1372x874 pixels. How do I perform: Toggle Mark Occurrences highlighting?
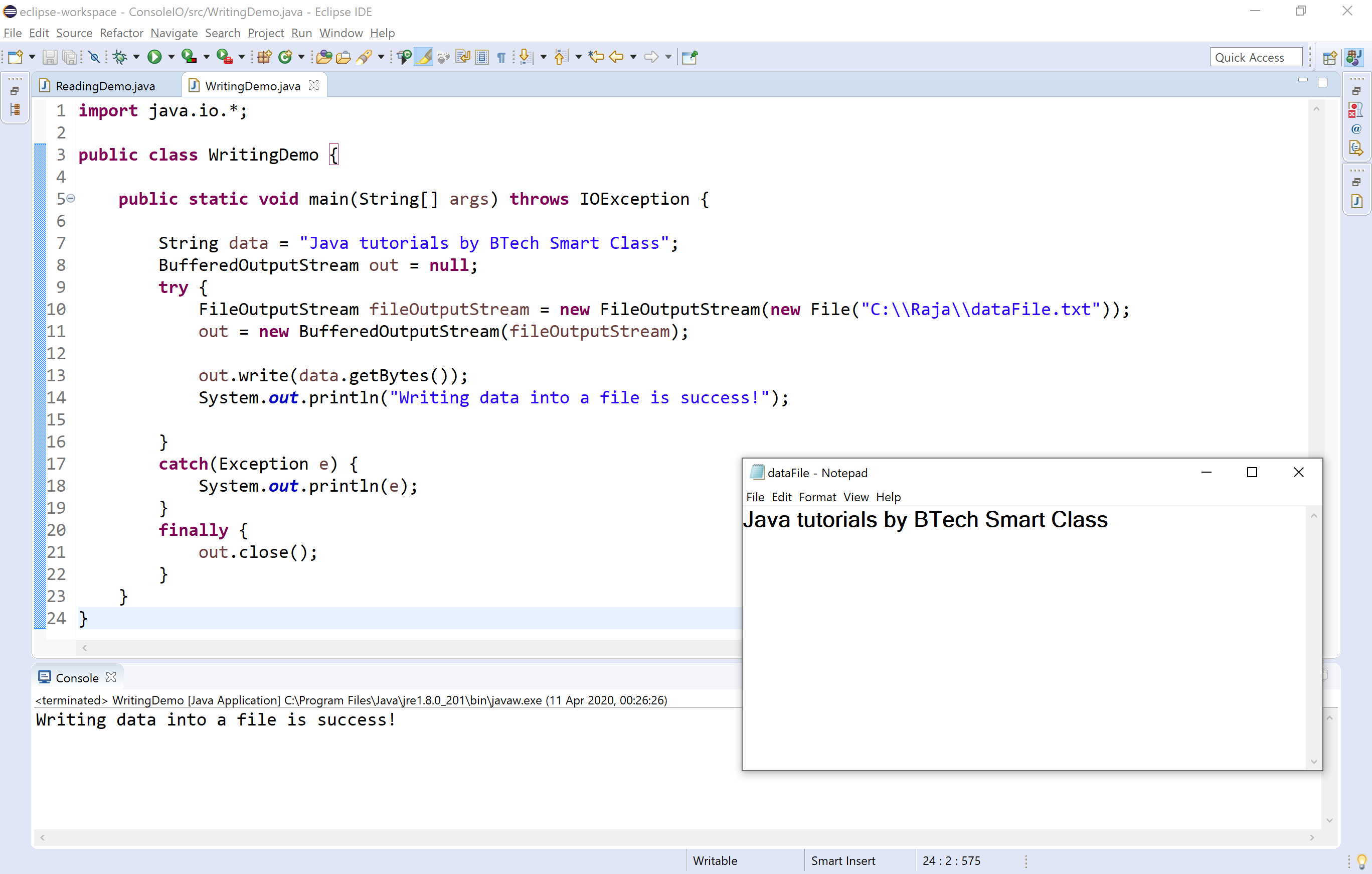(x=423, y=56)
